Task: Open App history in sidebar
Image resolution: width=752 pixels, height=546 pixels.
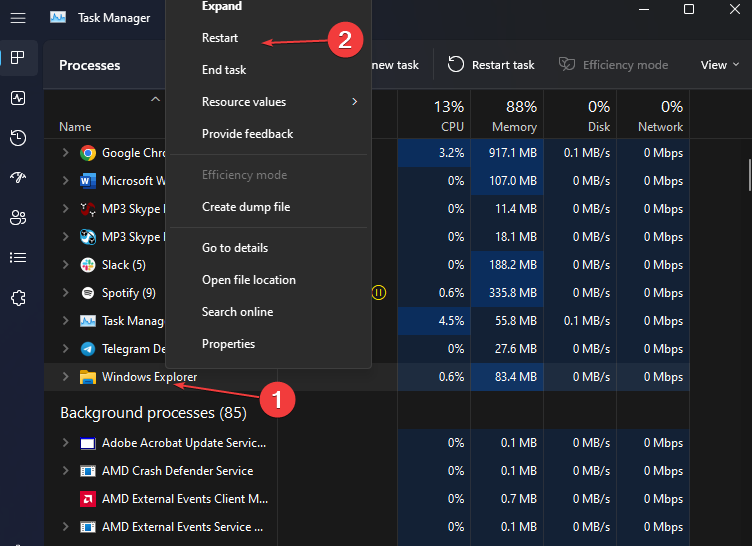Action: [x=18, y=138]
